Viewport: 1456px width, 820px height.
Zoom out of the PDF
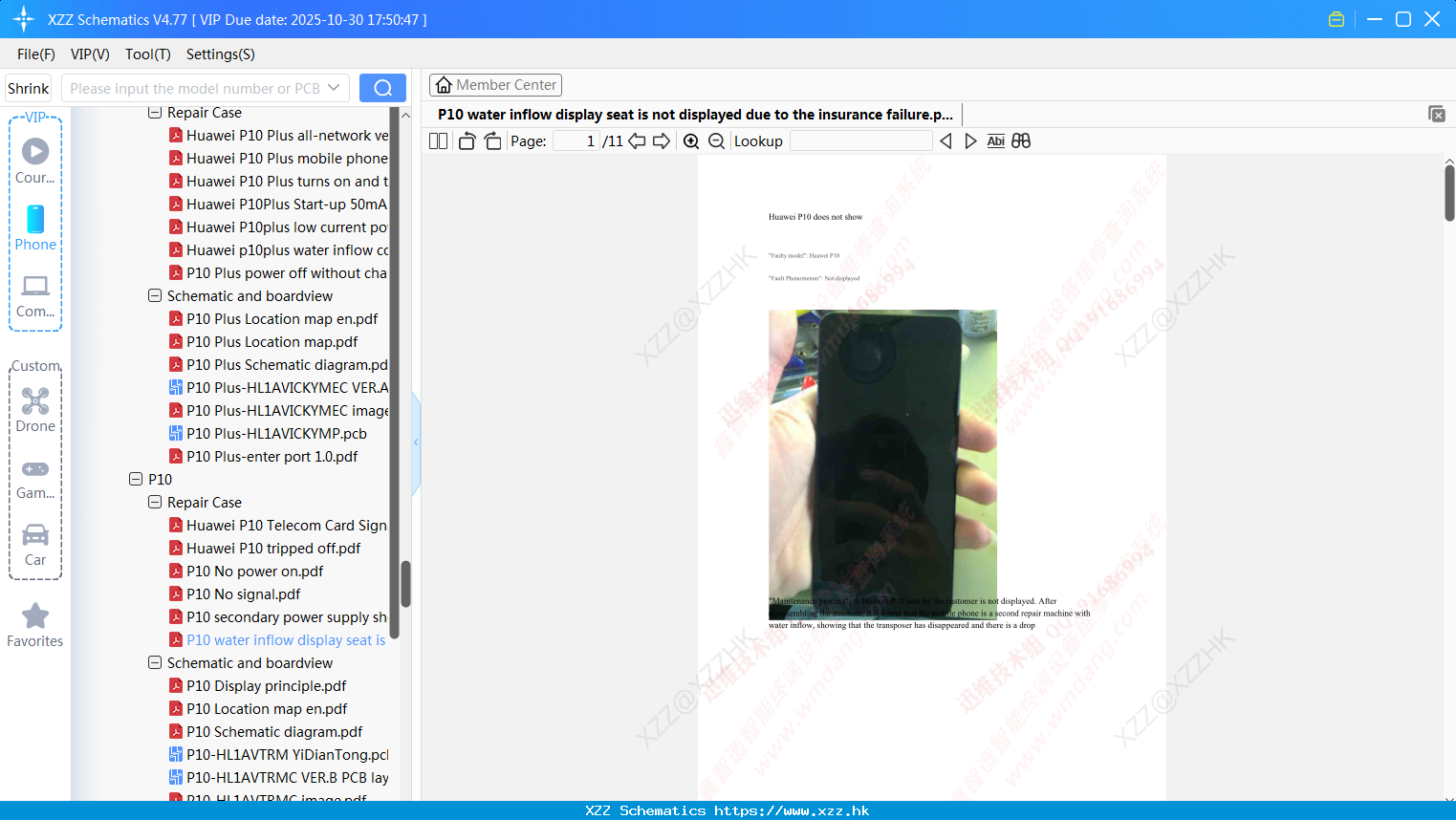(716, 141)
